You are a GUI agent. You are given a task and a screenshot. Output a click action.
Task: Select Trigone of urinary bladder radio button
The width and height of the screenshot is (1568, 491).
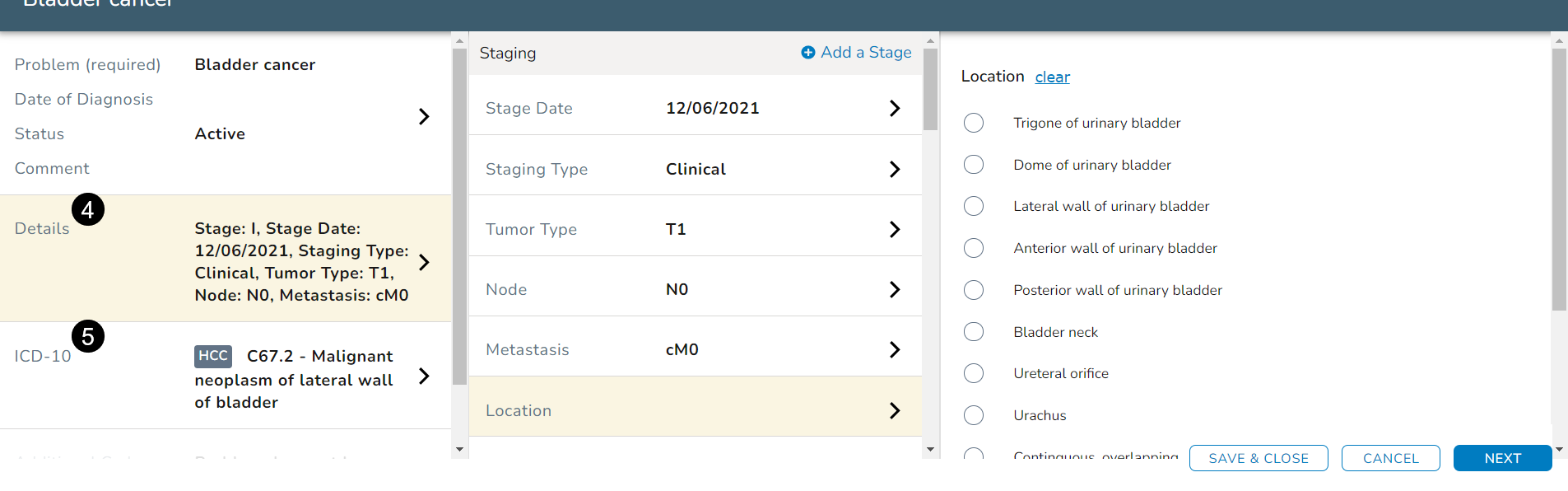click(x=974, y=124)
